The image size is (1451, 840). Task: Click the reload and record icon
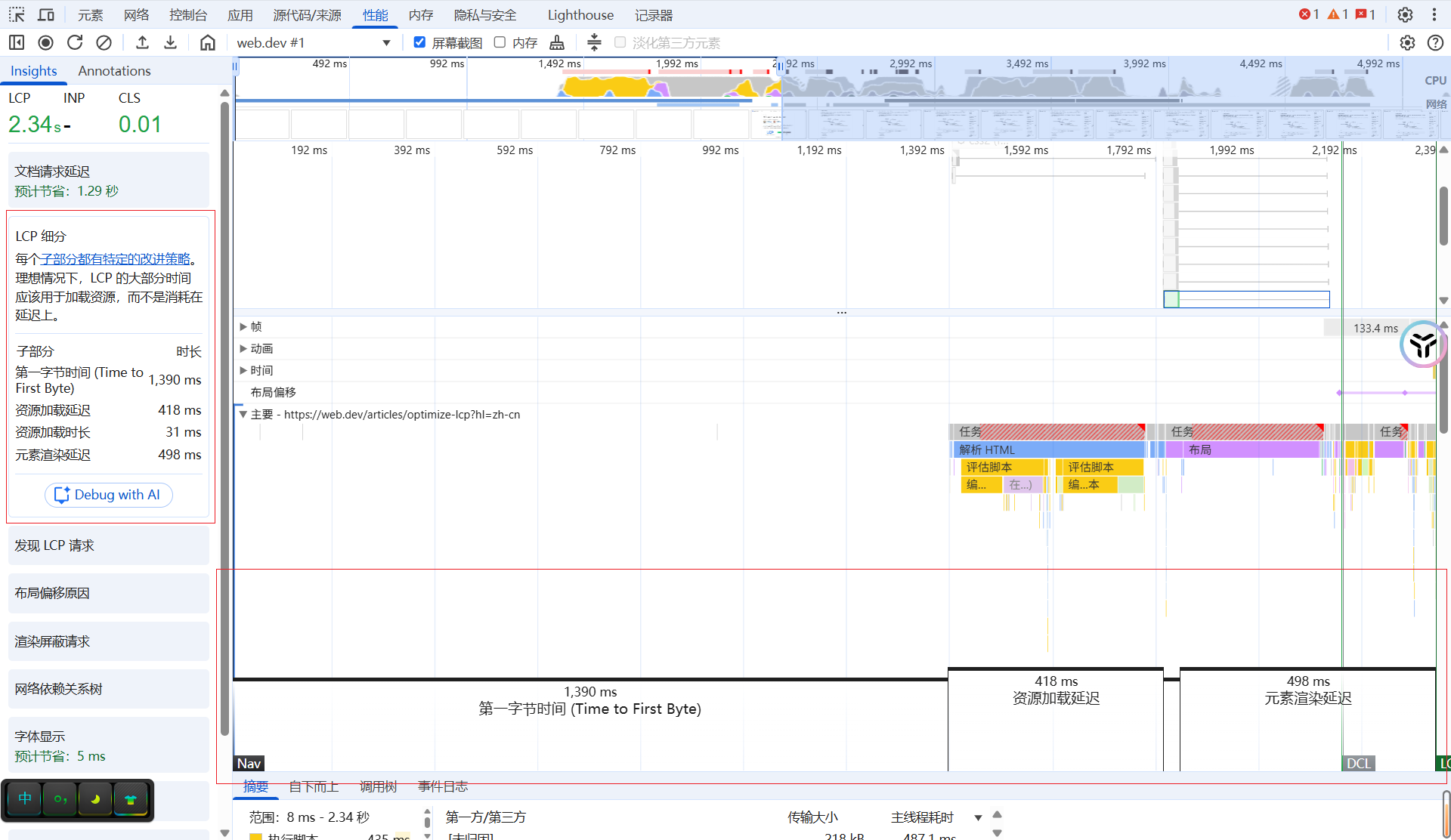pos(74,43)
